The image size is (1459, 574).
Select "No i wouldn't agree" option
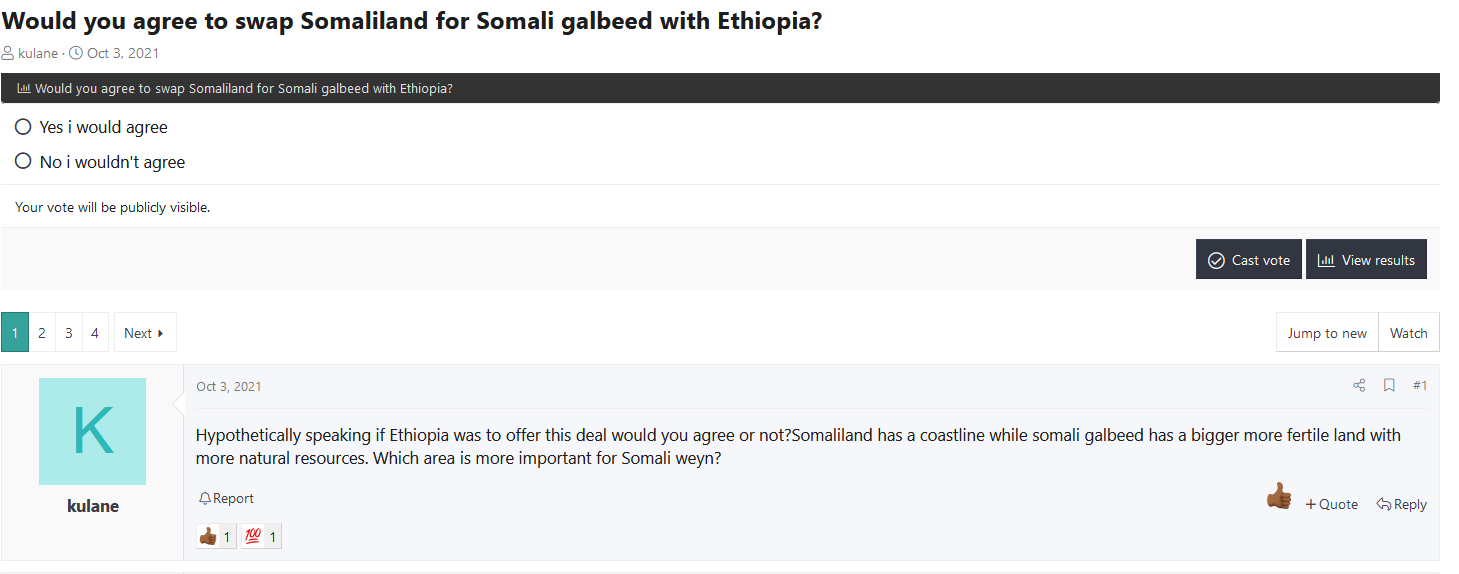pyautogui.click(x=24, y=161)
